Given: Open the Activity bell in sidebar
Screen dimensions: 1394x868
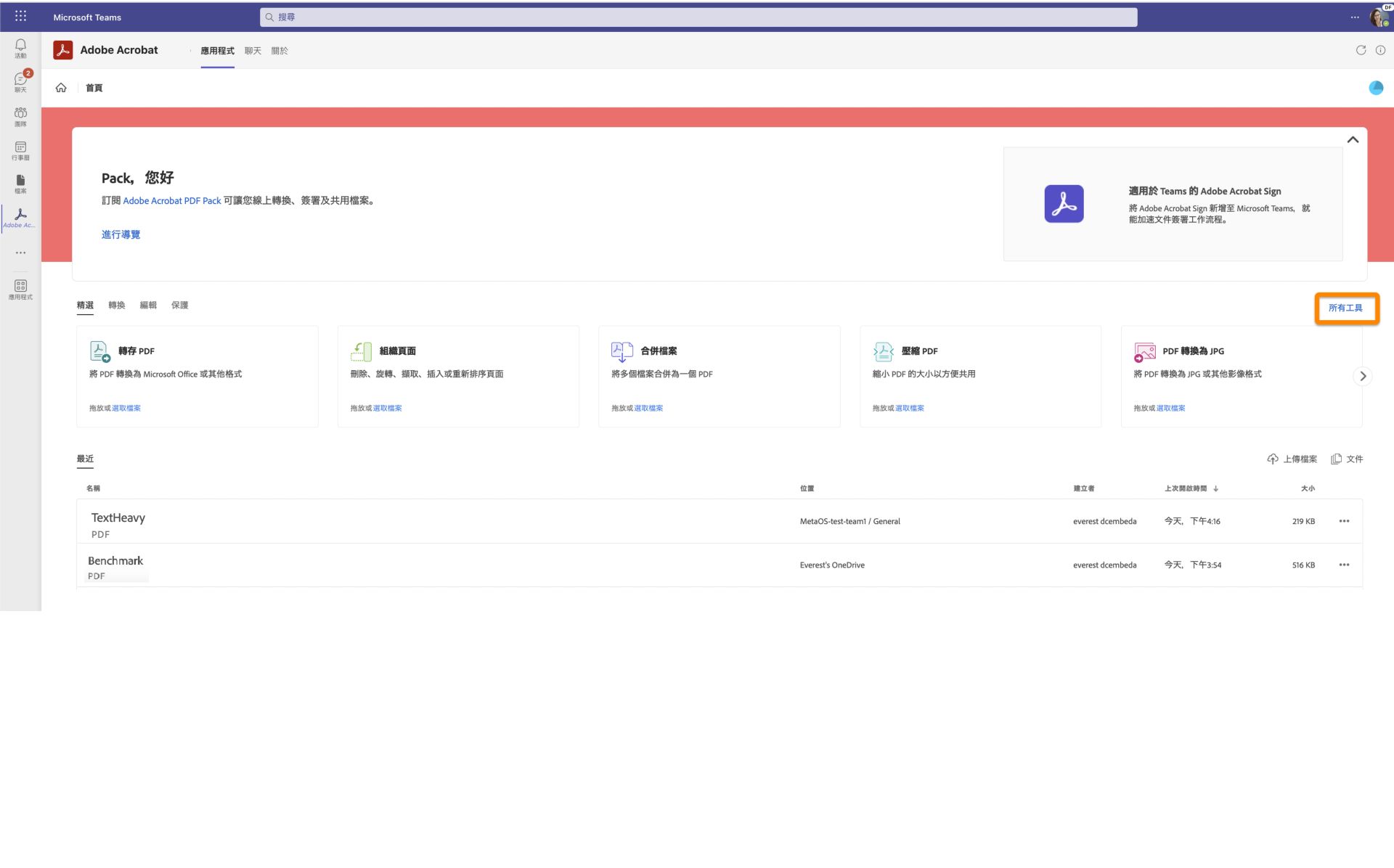Looking at the screenshot, I should click(x=20, y=48).
